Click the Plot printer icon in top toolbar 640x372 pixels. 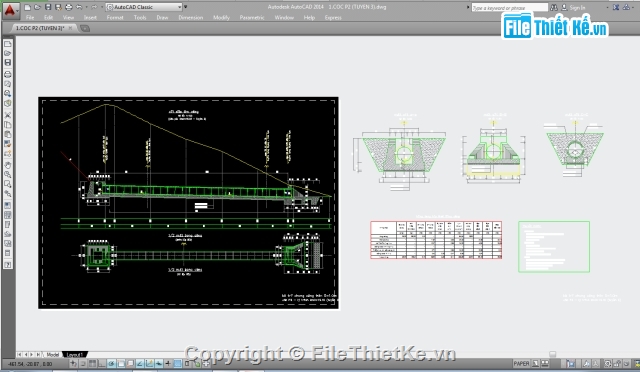click(69, 7)
